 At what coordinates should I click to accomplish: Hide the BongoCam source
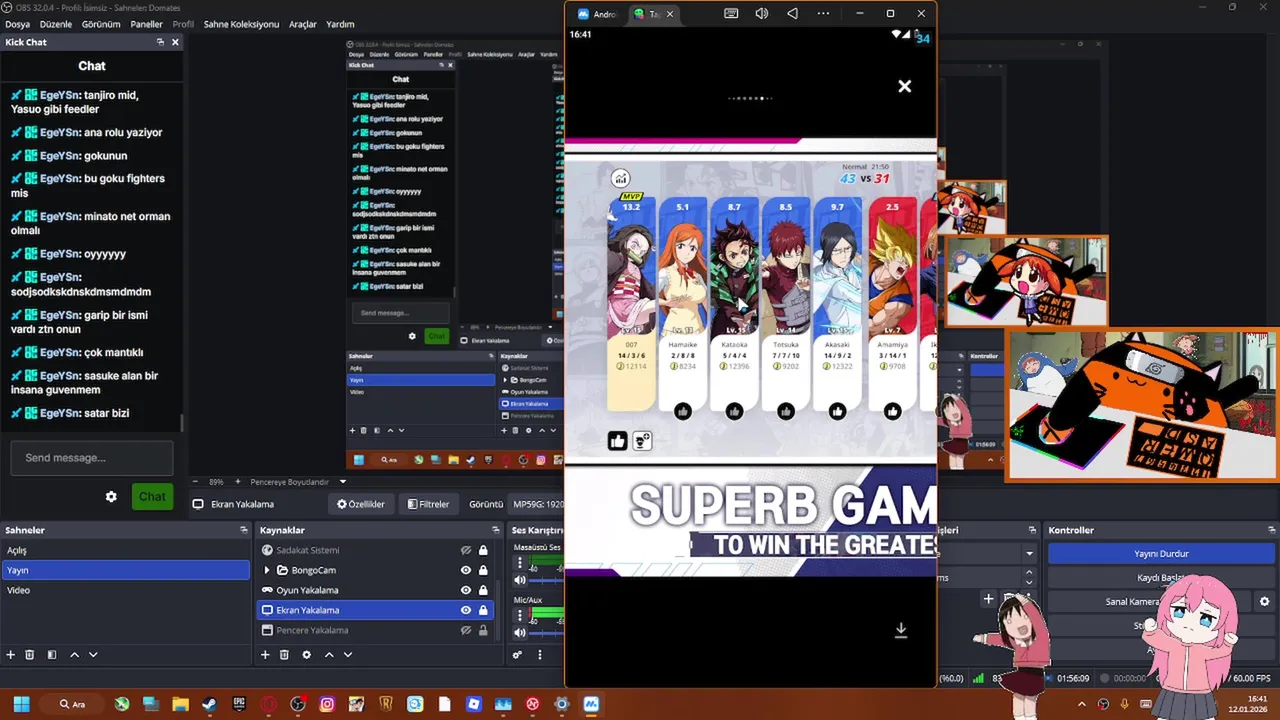[x=466, y=570]
